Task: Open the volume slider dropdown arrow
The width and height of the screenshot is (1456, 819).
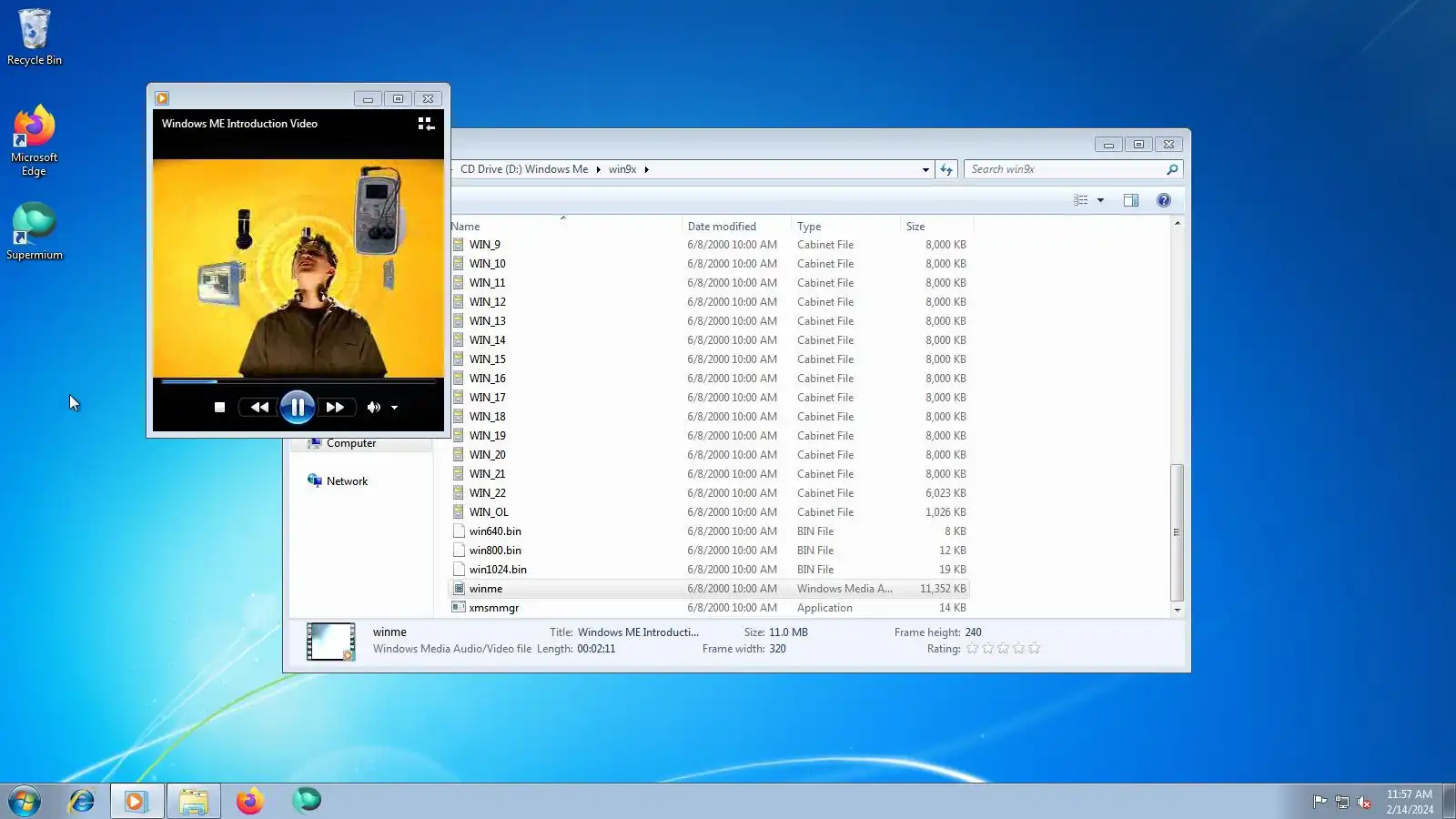Action: [395, 408]
